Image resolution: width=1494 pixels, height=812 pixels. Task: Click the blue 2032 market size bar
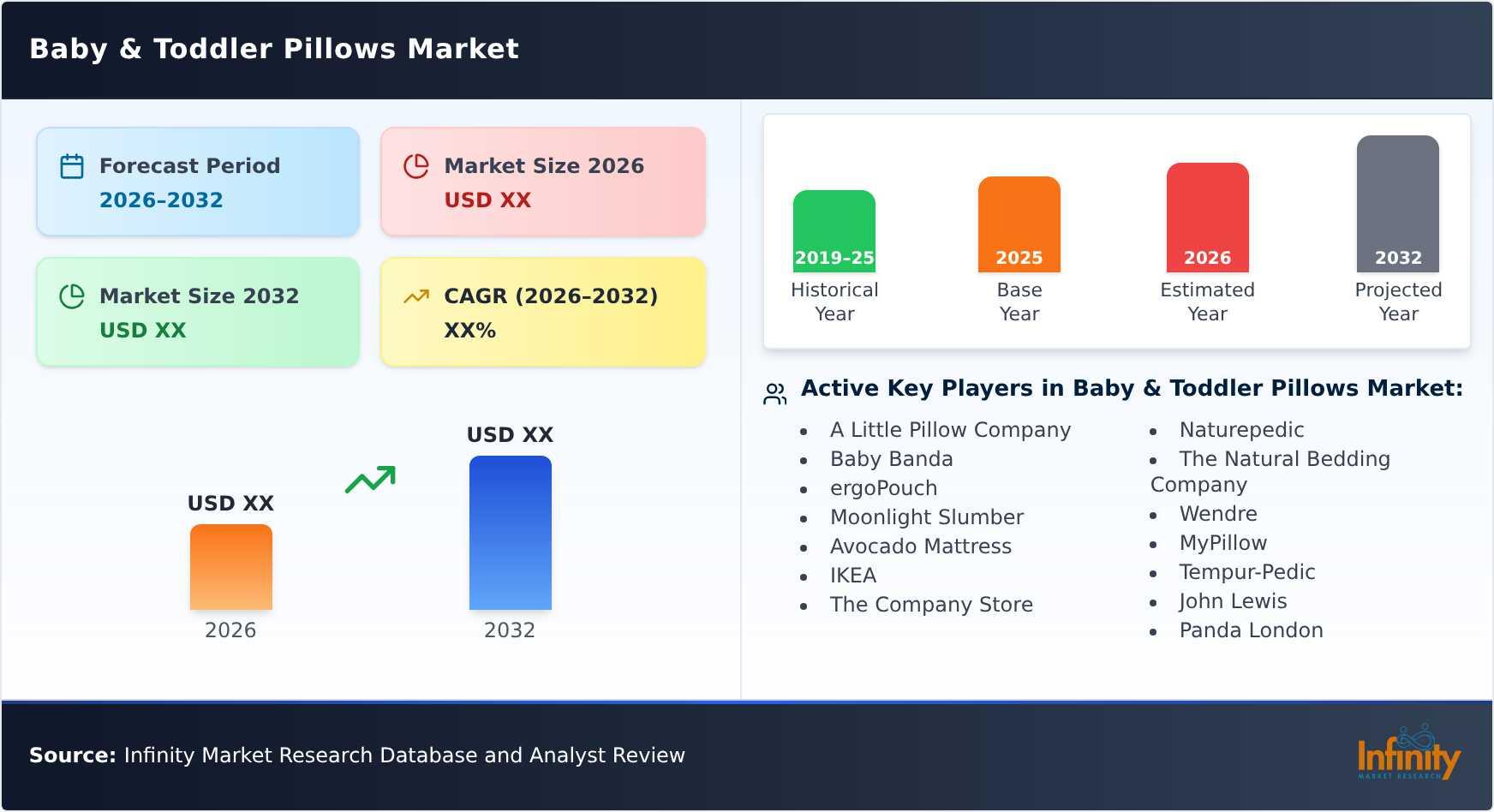[511, 533]
